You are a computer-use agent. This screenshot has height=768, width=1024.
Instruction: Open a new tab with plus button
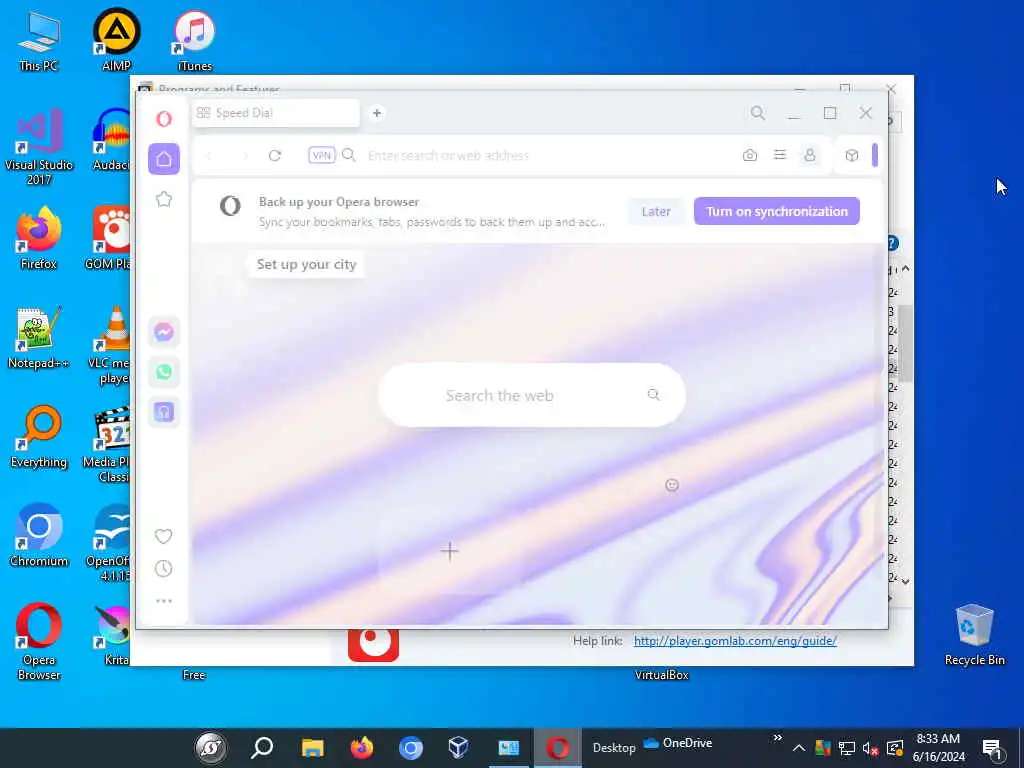pos(377,113)
